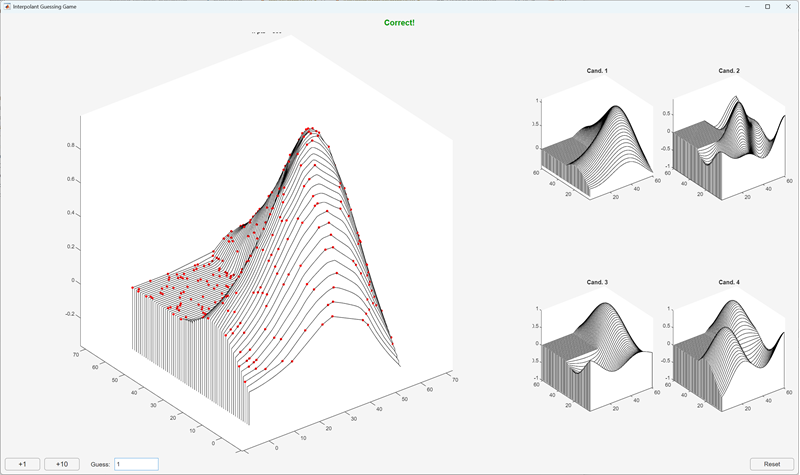Image resolution: width=800 pixels, height=475 pixels.
Task: Click the "Interpolant Guessing Game" window title
Action: click(50, 6)
